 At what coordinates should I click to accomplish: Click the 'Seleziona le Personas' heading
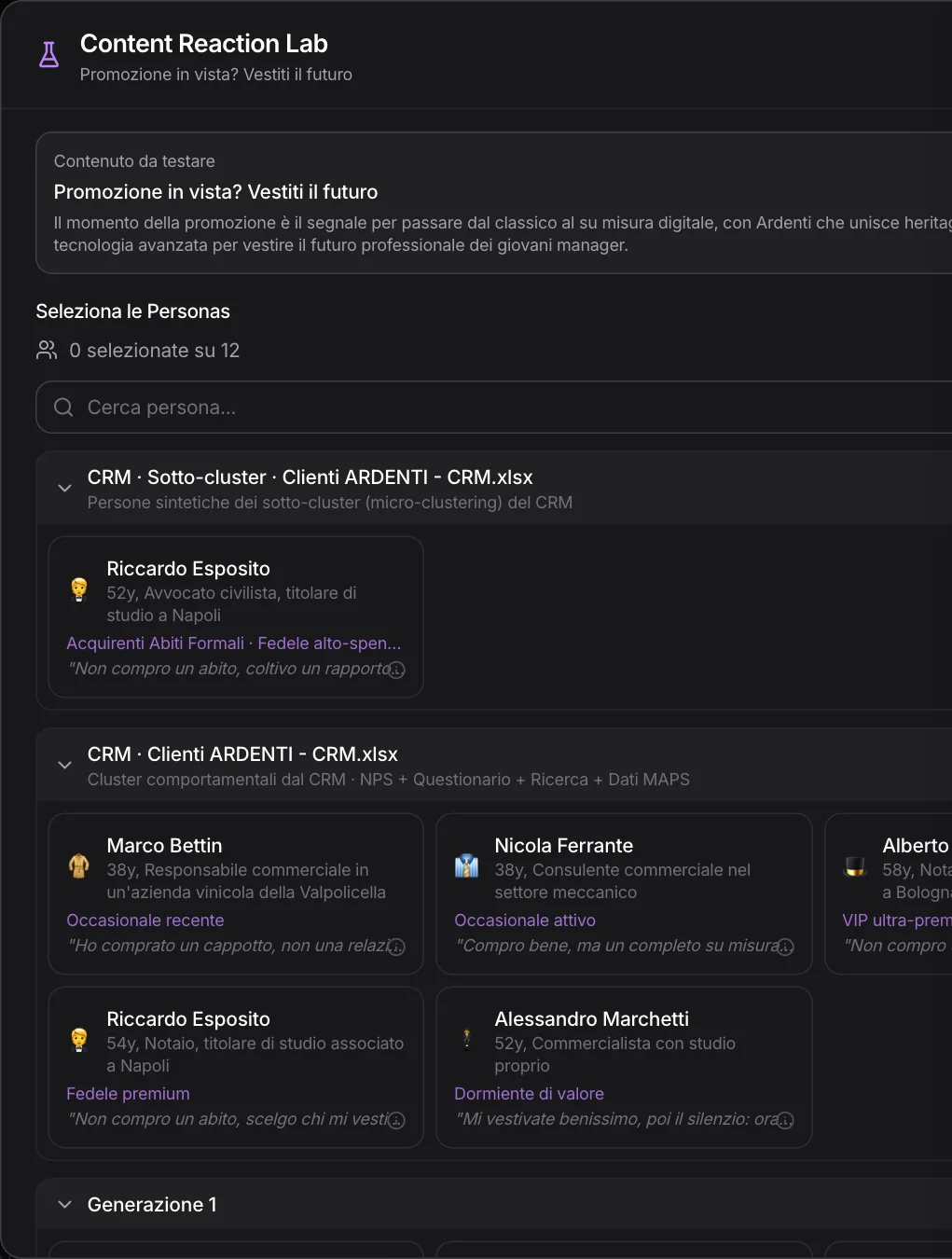click(x=133, y=311)
